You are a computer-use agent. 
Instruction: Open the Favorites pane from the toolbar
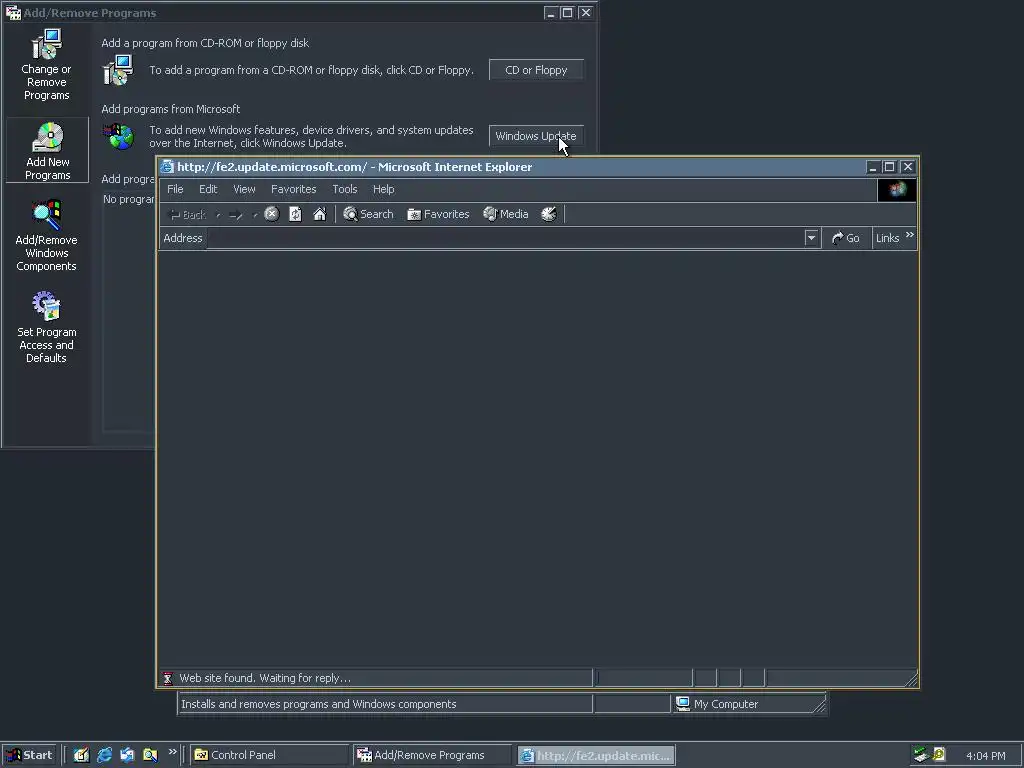(438, 214)
